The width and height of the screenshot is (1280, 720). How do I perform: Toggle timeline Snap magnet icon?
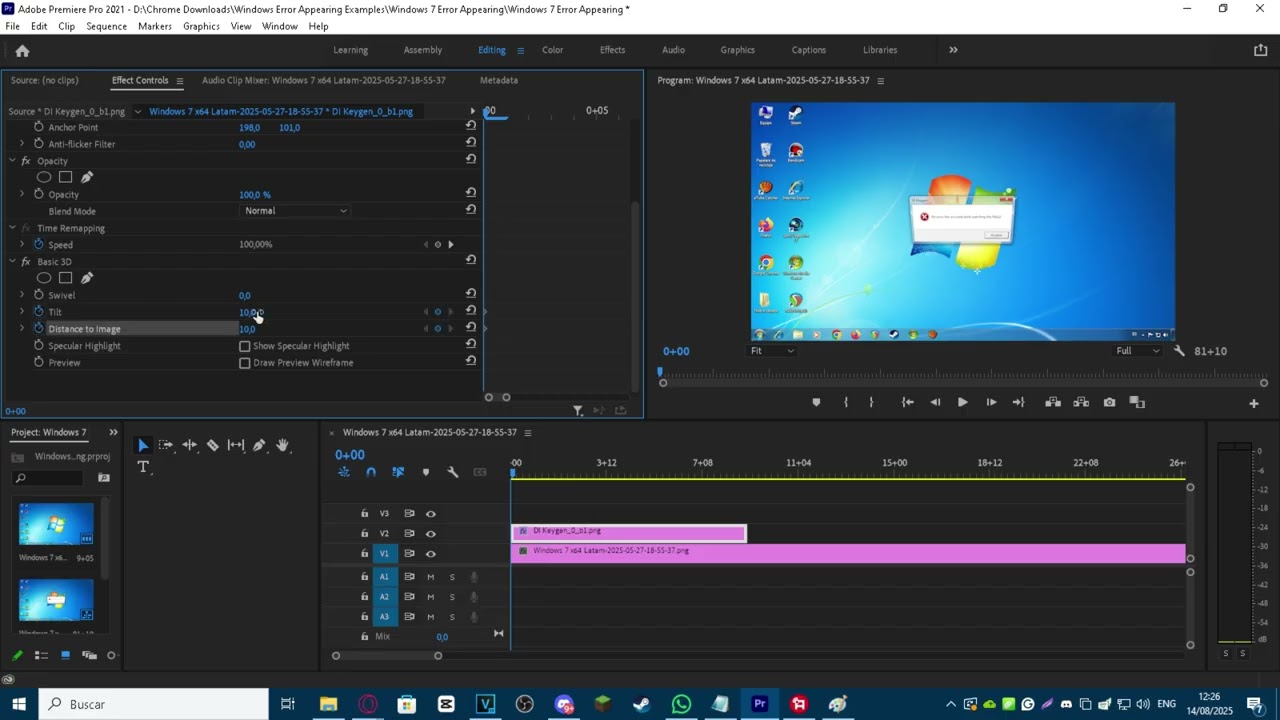pos(371,472)
